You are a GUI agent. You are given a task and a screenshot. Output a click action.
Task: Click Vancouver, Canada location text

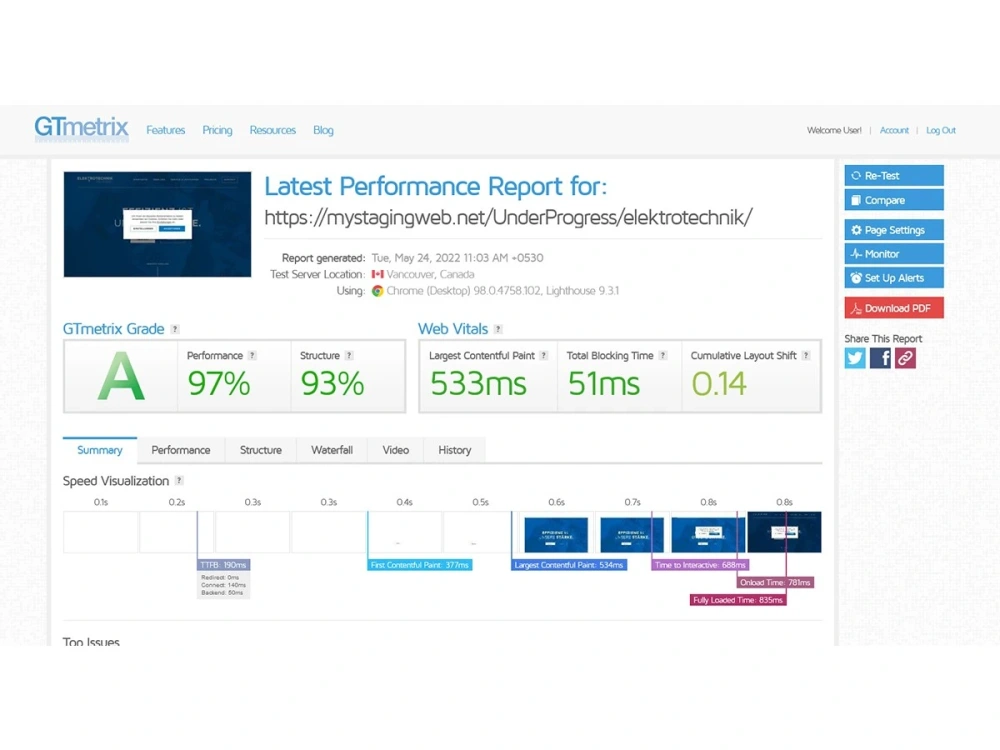pos(430,274)
